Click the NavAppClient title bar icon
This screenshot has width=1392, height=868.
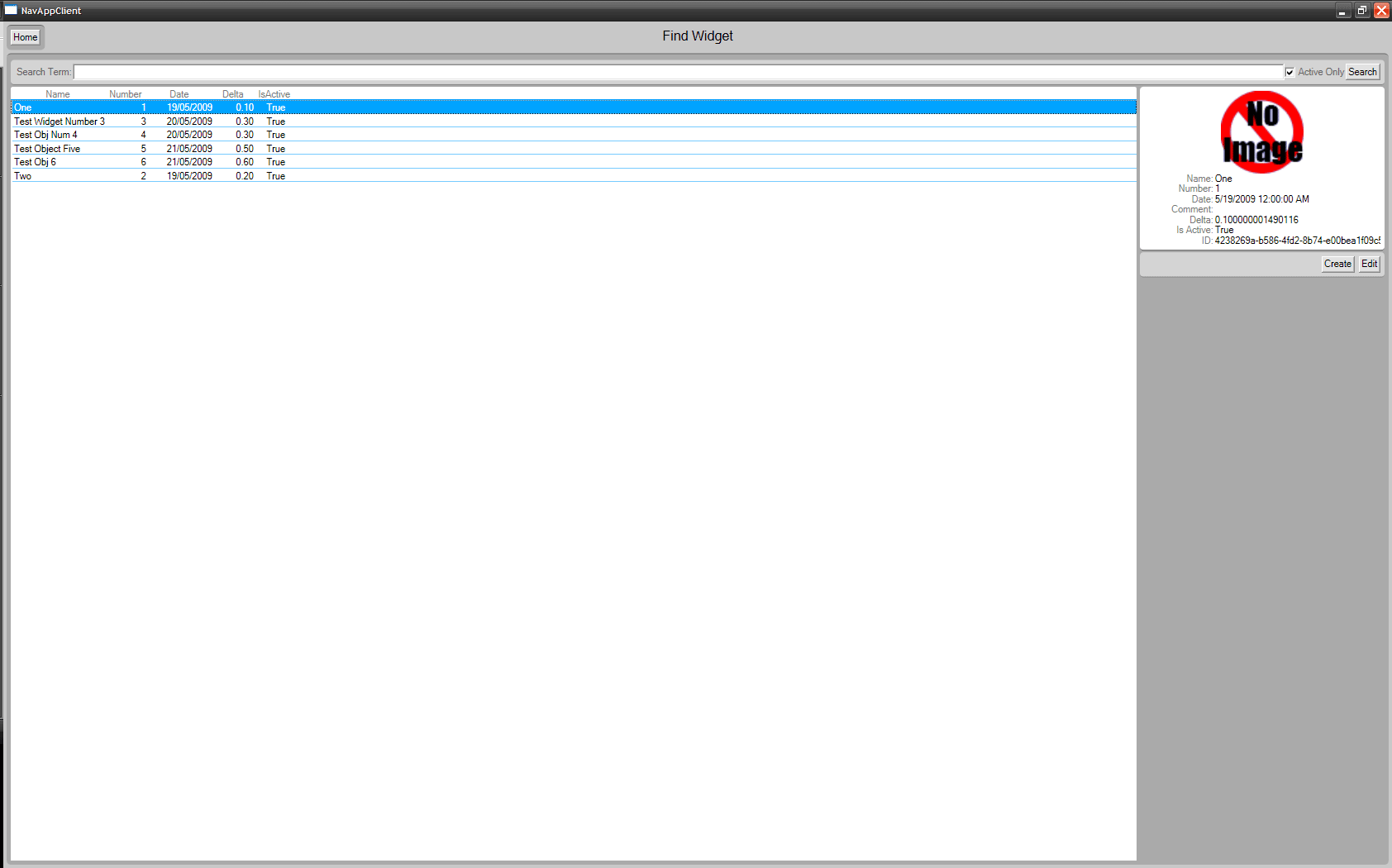pyautogui.click(x=11, y=11)
